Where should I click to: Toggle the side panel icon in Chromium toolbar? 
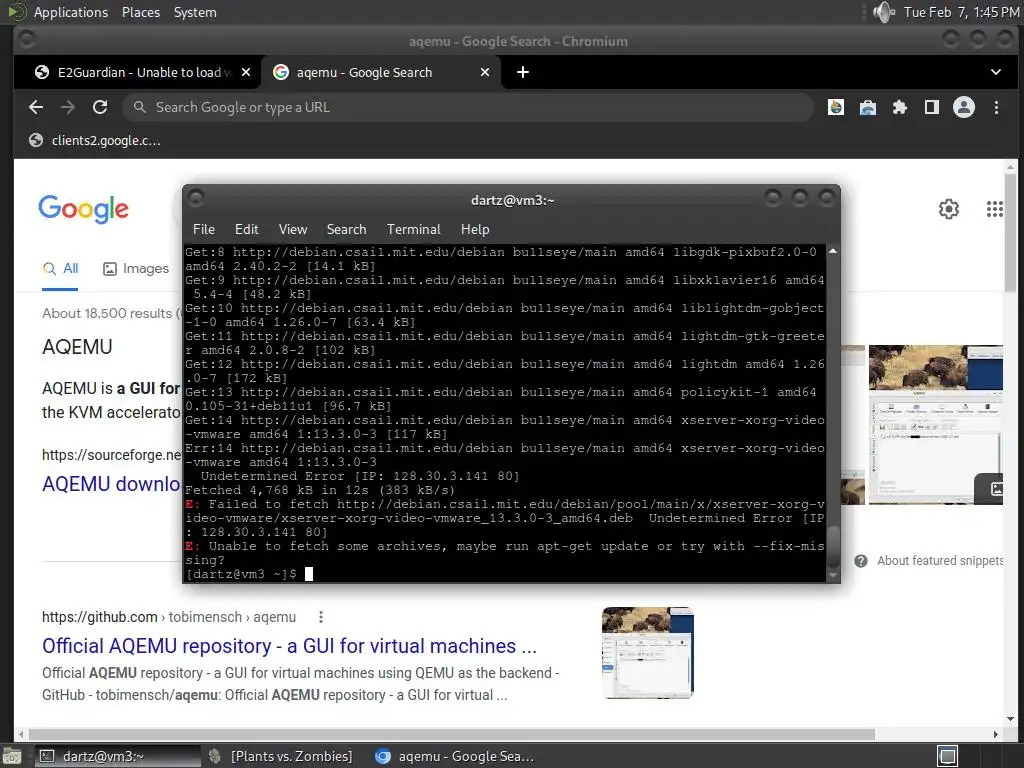[932, 107]
